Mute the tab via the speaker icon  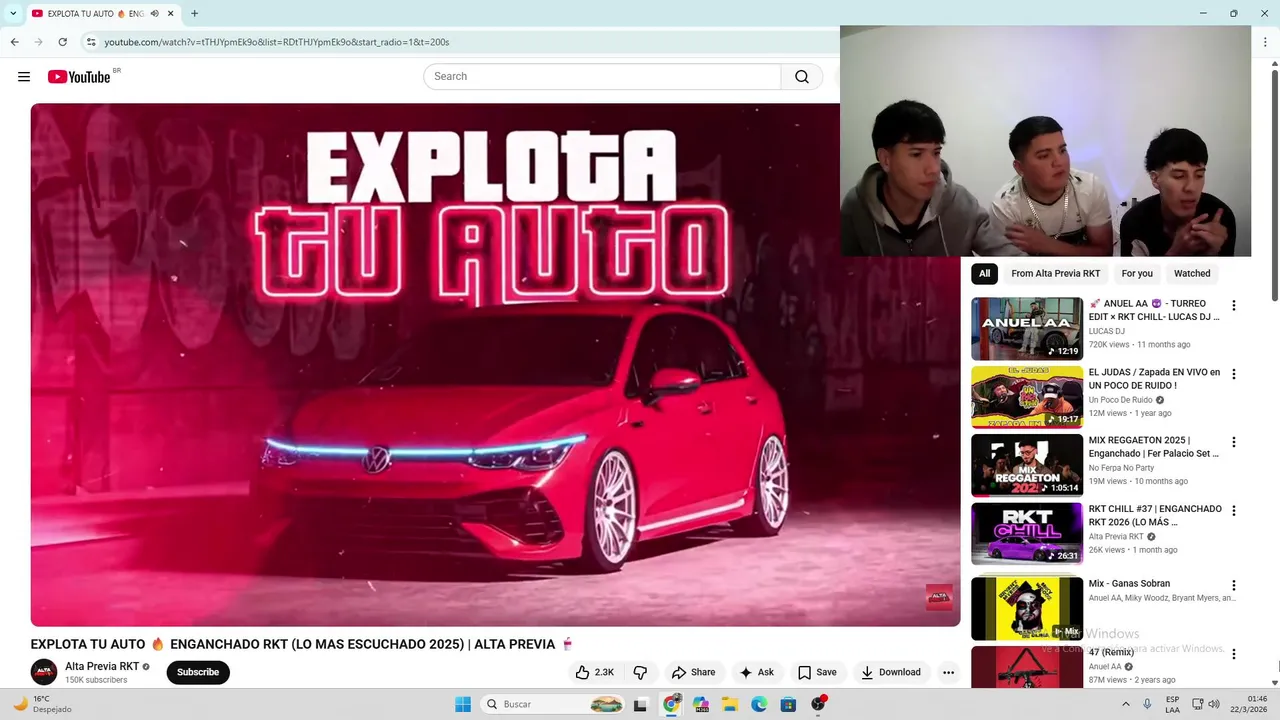coord(154,14)
